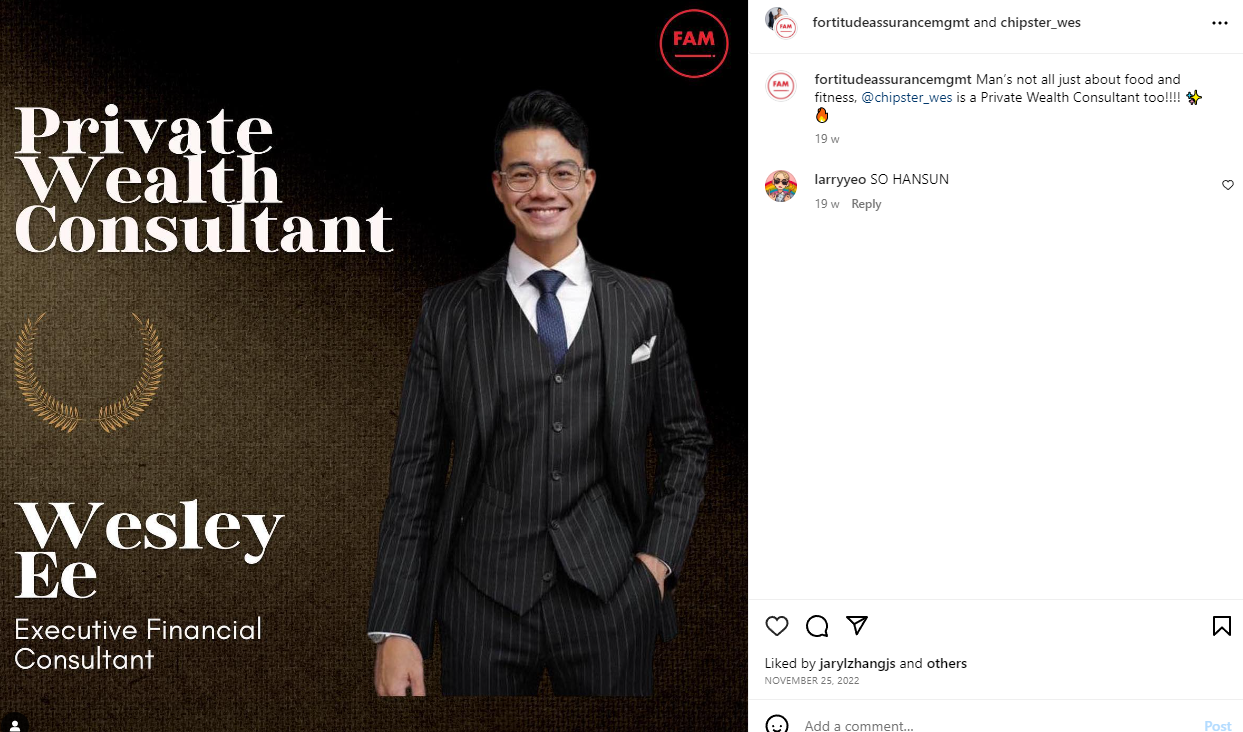The height and width of the screenshot is (732, 1243).
Task: Reply to larryyeo's comment
Action: click(866, 204)
